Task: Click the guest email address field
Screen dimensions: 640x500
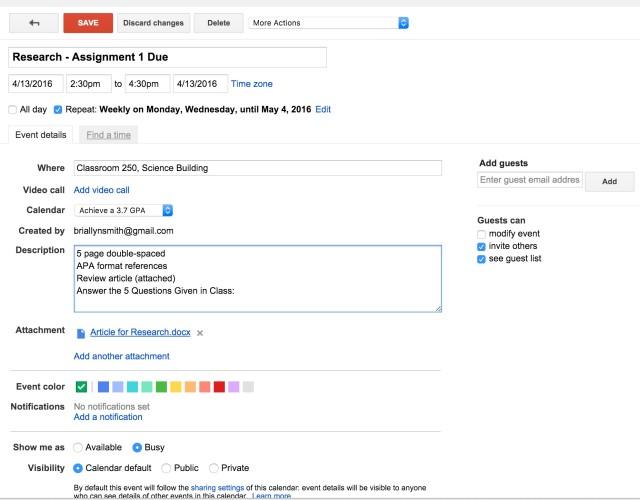Action: [x=530, y=180]
